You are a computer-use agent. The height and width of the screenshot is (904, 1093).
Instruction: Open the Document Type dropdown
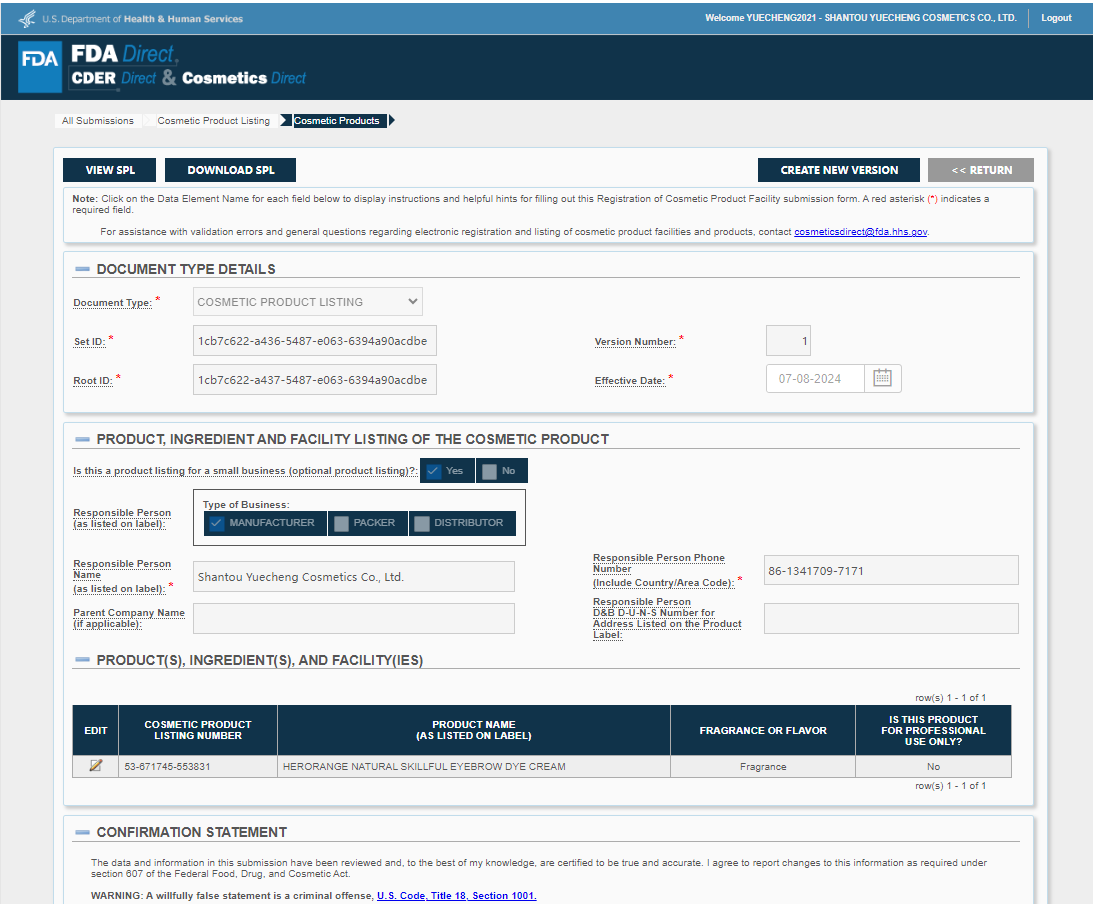pos(308,302)
